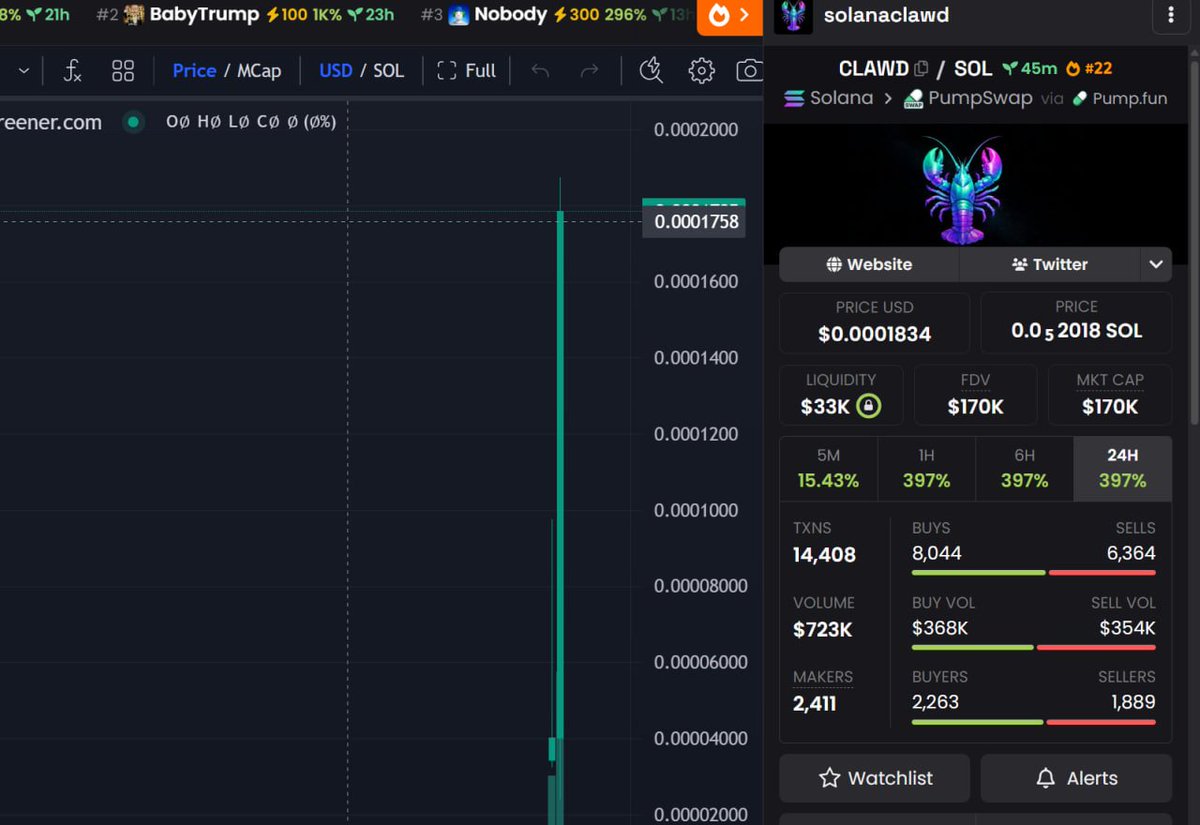1200x825 pixels.
Task: Click the quick trade lightning-clock icon
Action: click(x=651, y=70)
